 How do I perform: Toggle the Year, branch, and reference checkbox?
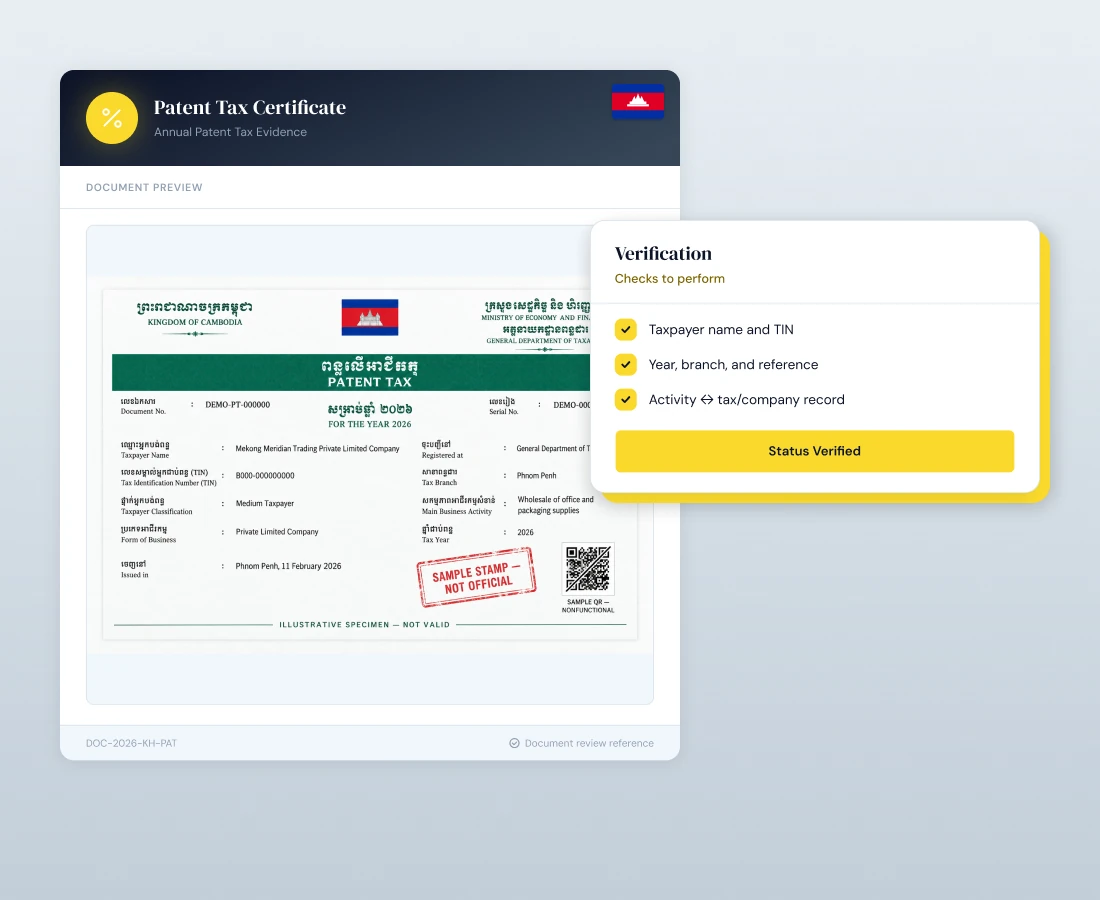point(626,364)
